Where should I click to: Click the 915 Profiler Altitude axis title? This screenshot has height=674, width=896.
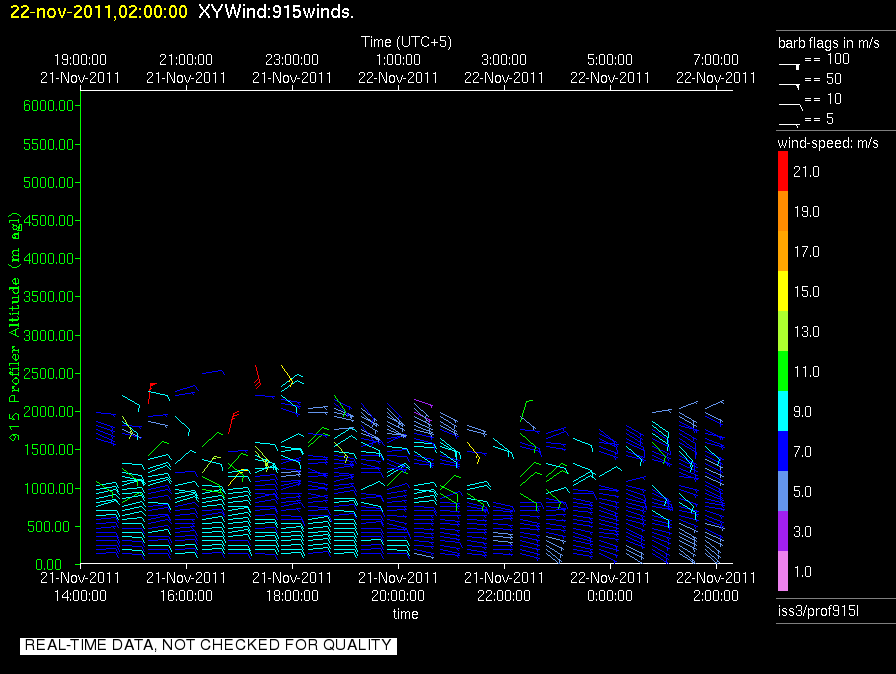(x=14, y=326)
